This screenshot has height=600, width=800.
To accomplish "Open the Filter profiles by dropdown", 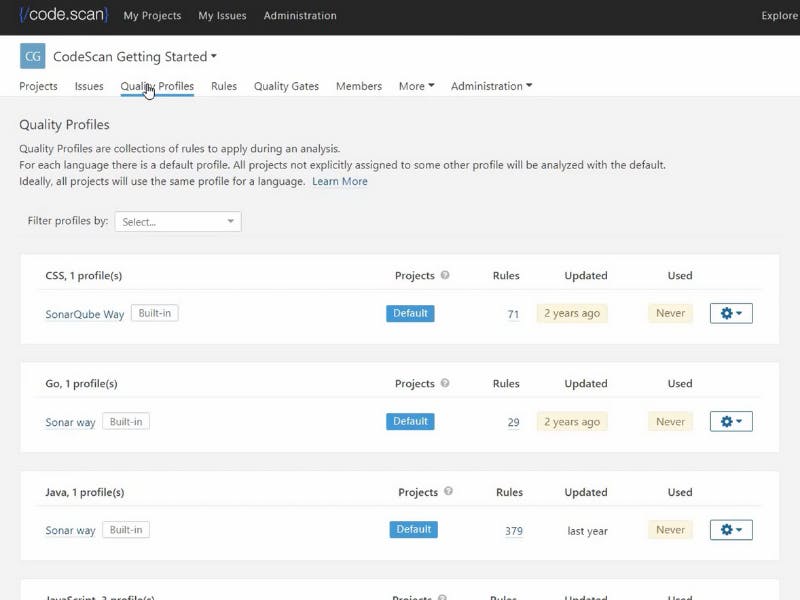I will (x=178, y=222).
